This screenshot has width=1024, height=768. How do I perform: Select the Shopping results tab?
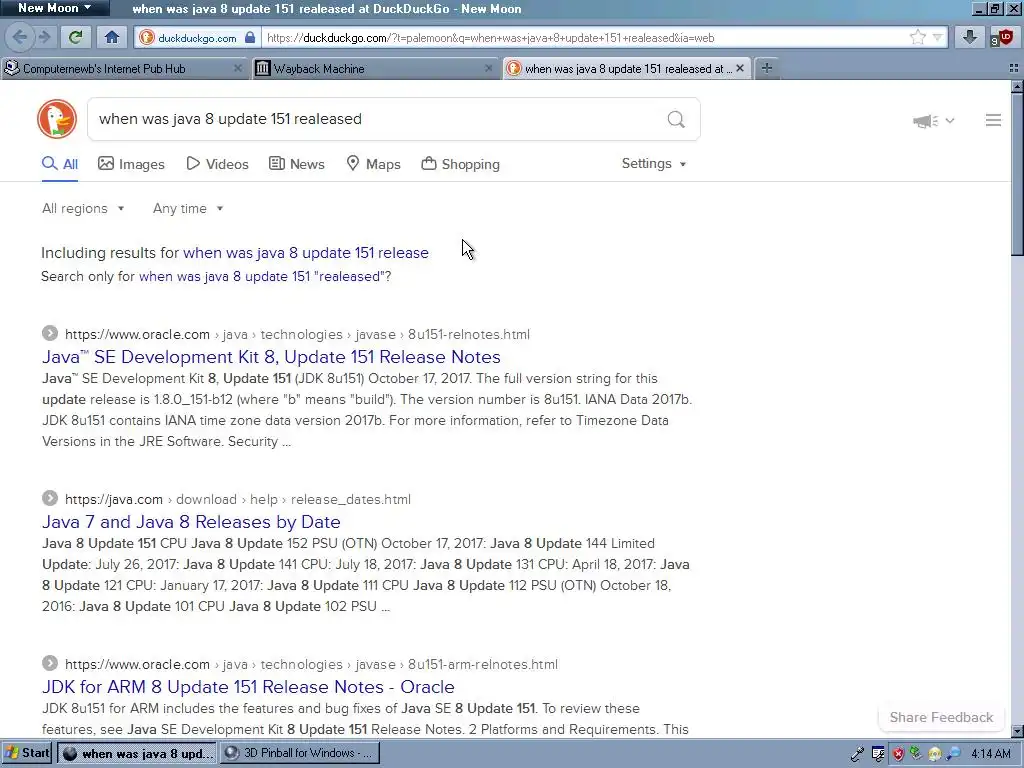pos(460,164)
